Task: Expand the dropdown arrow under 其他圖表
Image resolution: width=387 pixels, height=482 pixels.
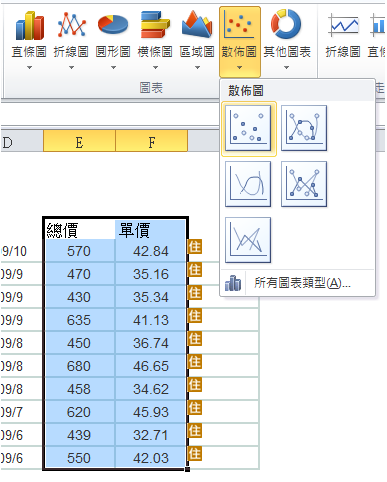Action: pos(287,67)
